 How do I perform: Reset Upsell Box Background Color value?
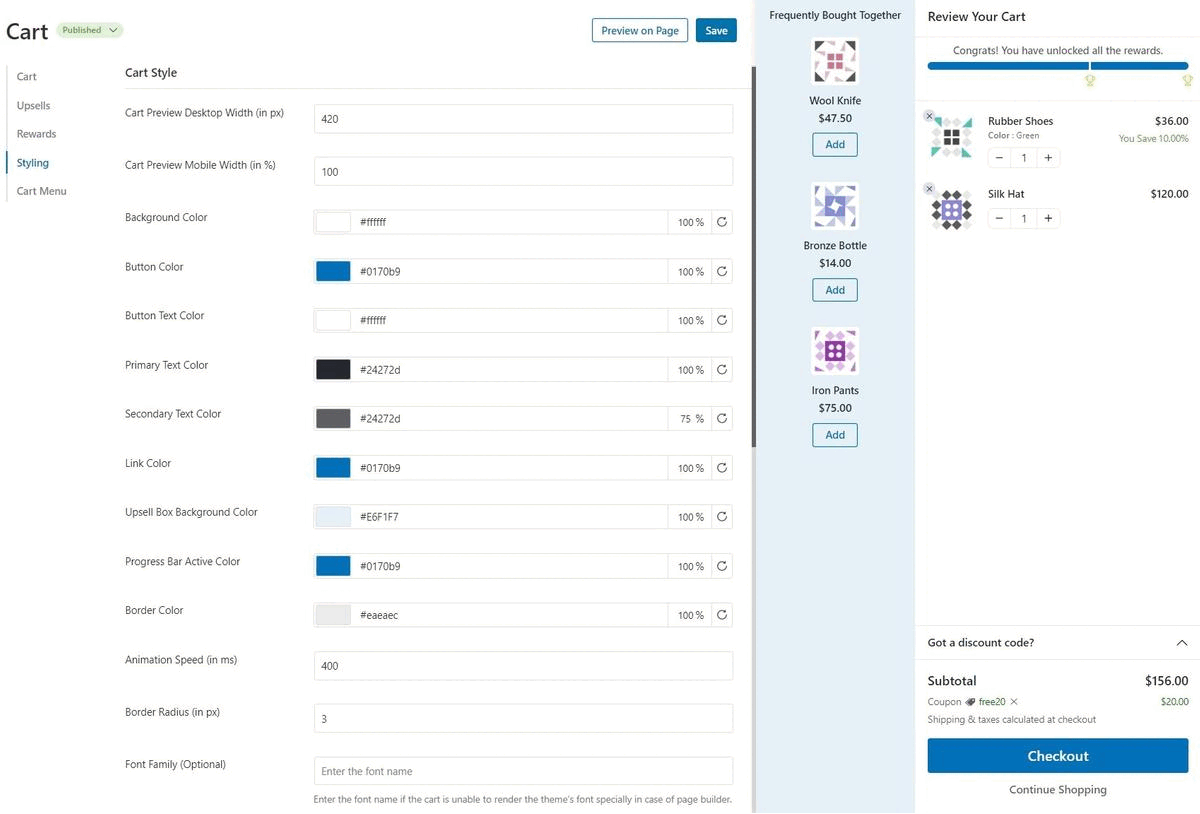pos(722,516)
